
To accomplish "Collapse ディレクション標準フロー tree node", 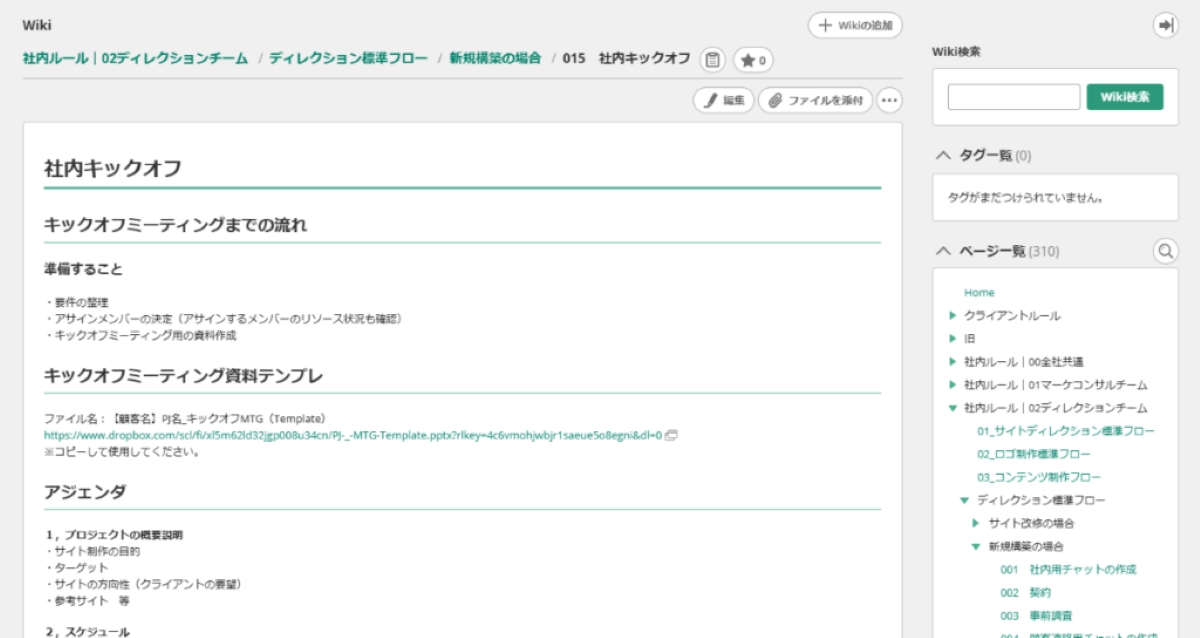I will pos(965,500).
